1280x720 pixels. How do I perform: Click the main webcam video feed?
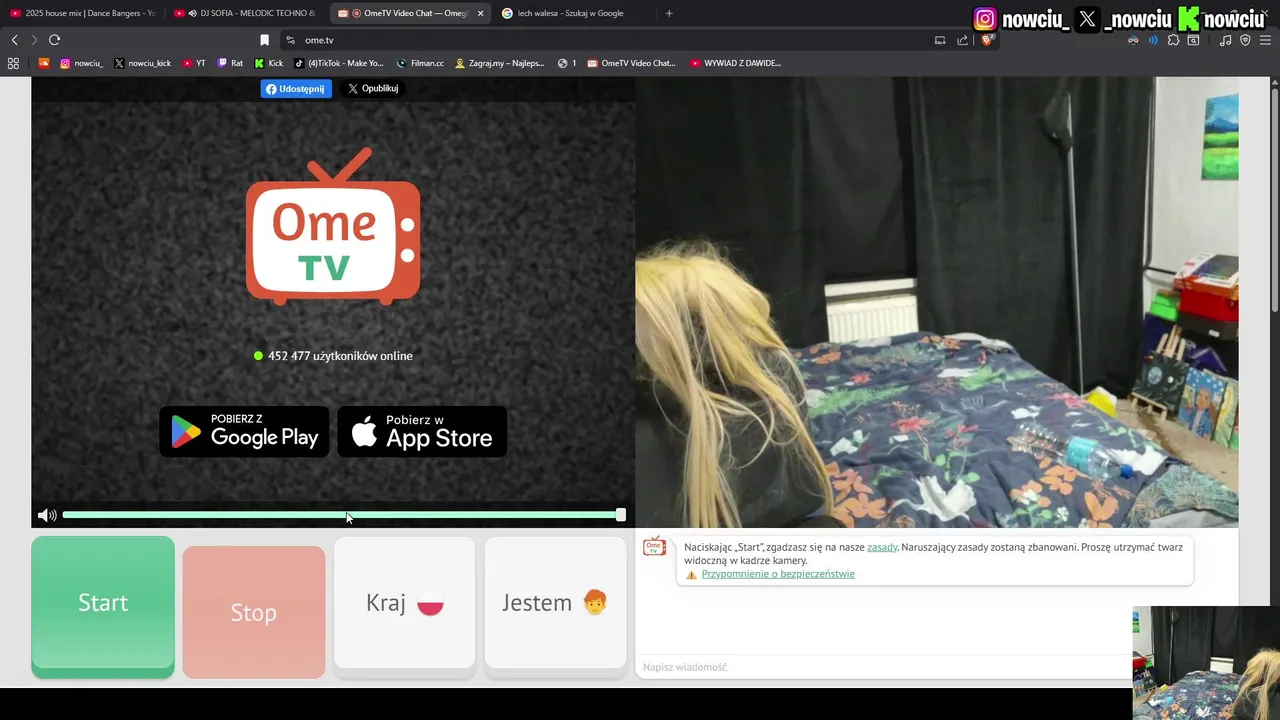tap(937, 302)
